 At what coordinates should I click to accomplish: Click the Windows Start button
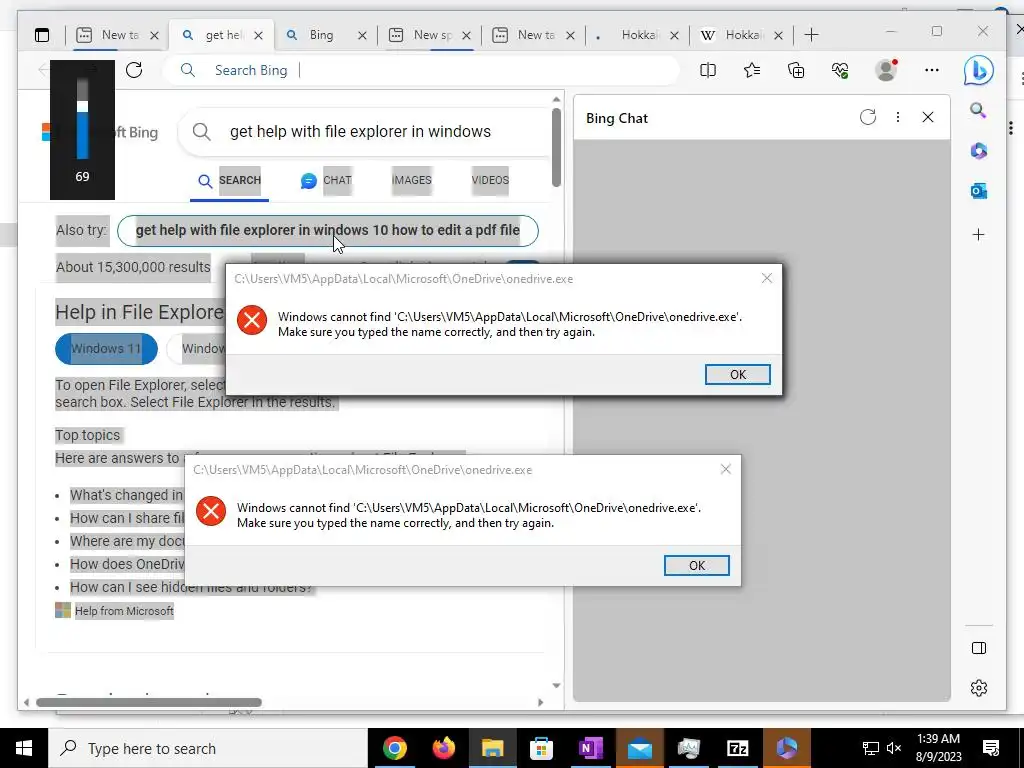pos(24,748)
